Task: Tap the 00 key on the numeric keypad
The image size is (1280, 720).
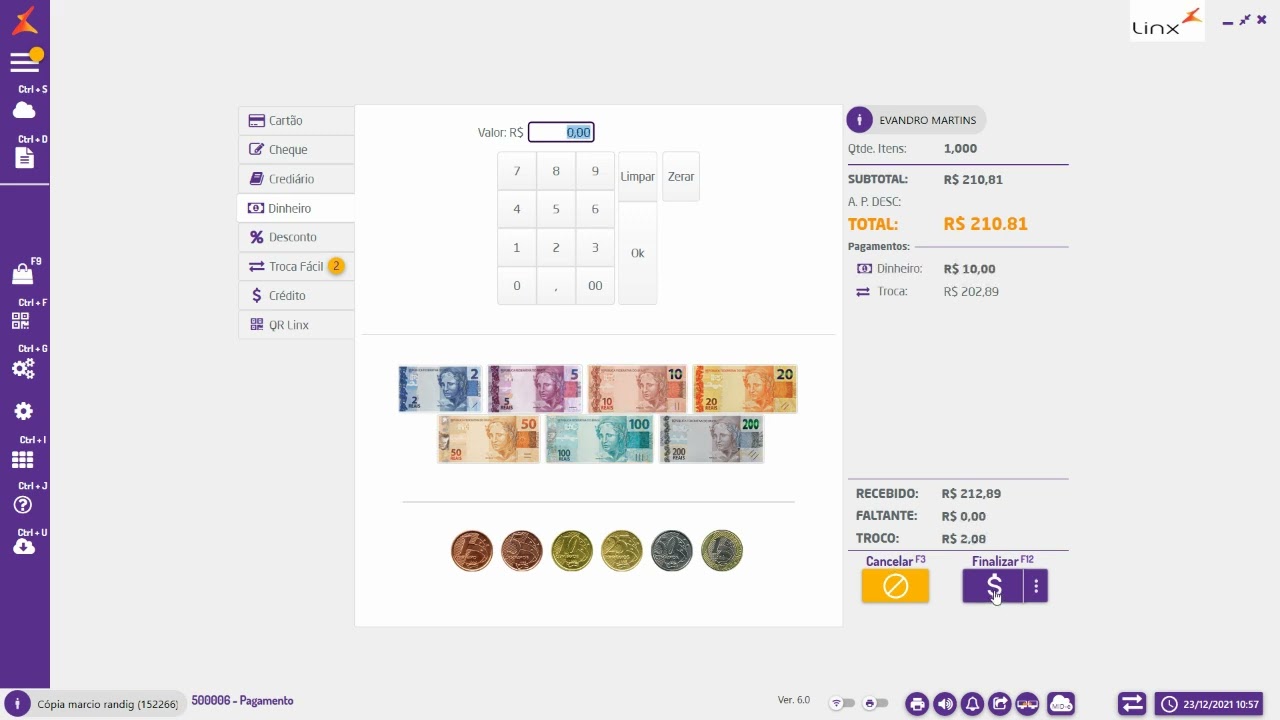Action: [x=595, y=286]
